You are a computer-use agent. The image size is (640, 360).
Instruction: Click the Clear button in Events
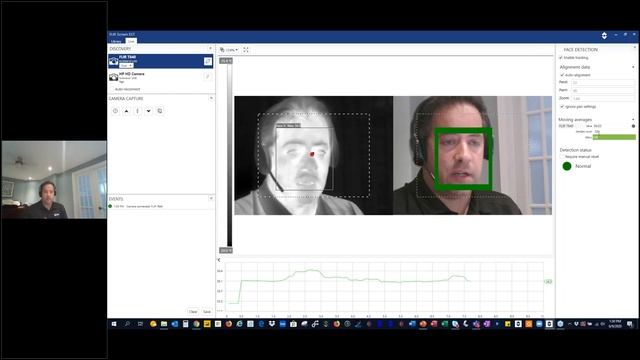[193, 312]
